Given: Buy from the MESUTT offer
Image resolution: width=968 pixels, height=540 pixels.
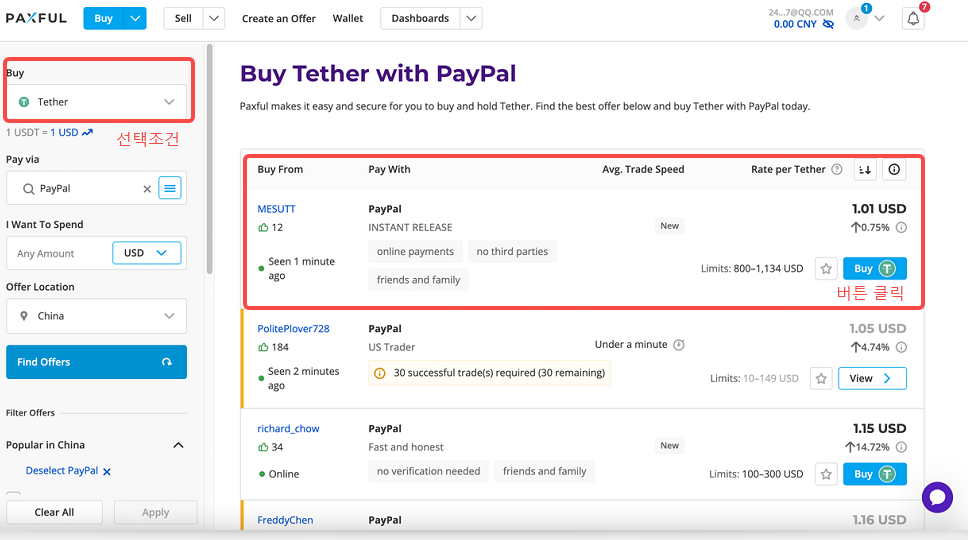Looking at the screenshot, I should (x=875, y=268).
